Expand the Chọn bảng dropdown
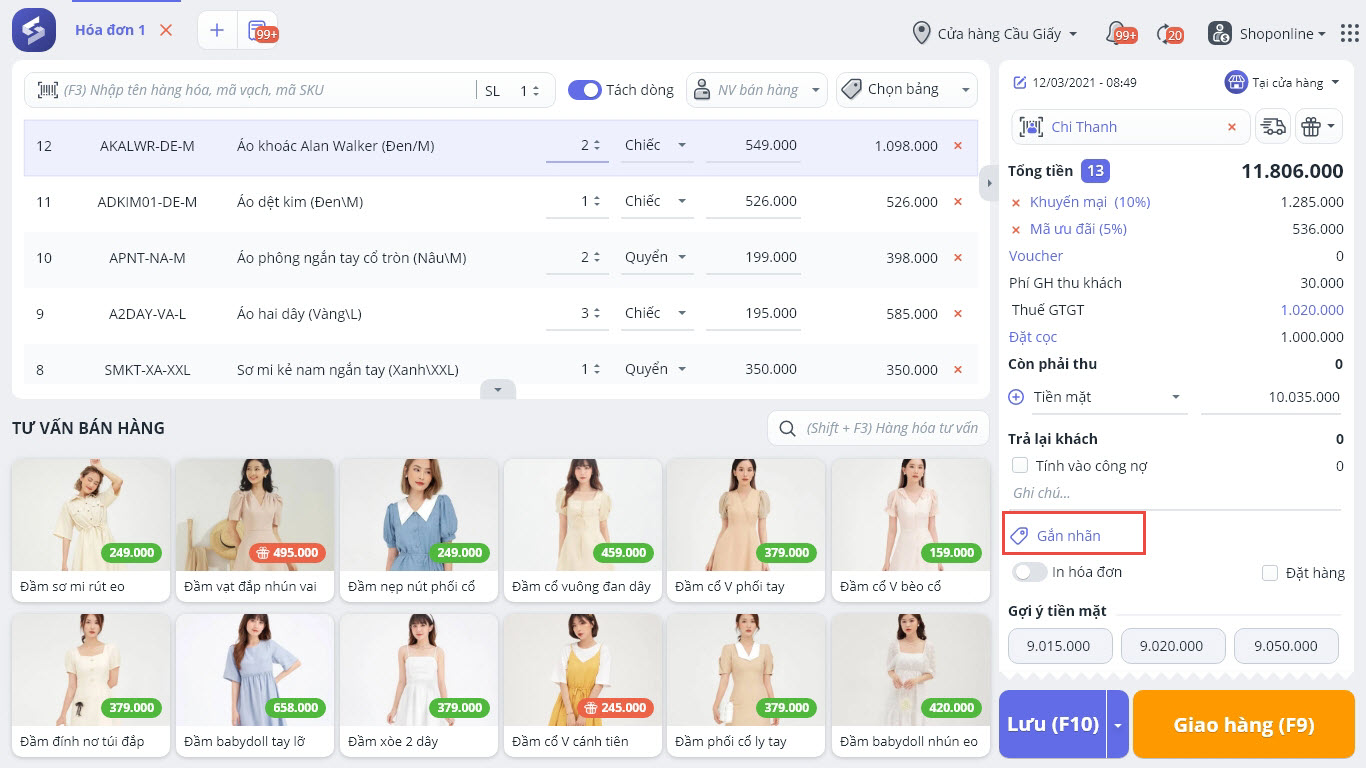The height and width of the screenshot is (768, 1366). [906, 90]
